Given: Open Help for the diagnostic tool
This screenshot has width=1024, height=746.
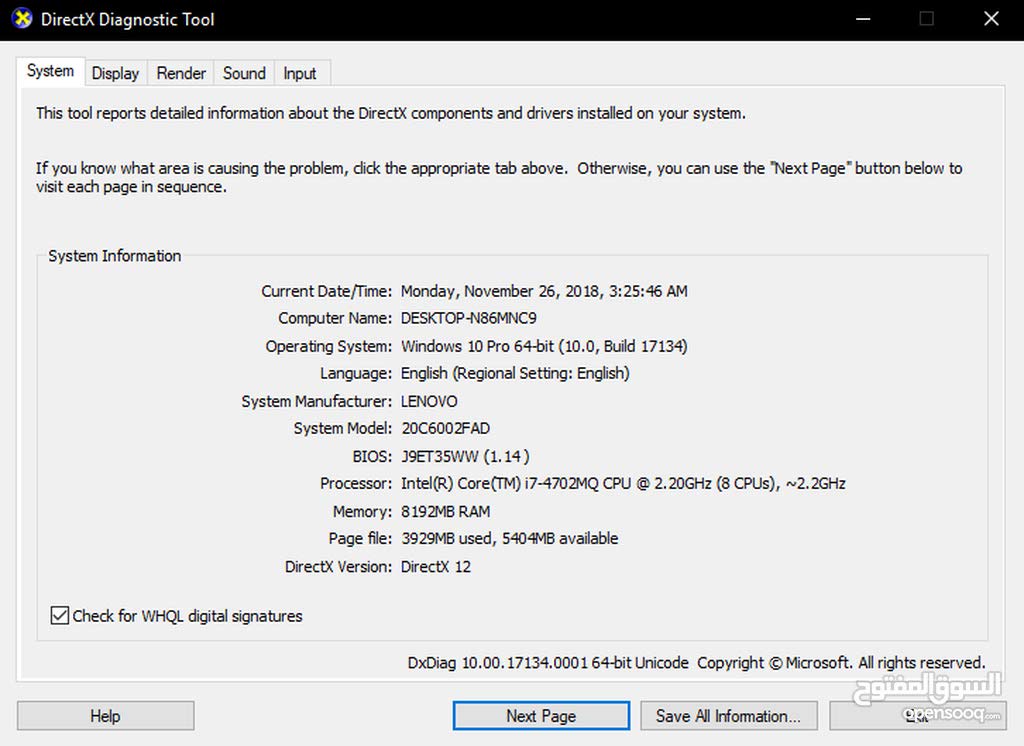Looking at the screenshot, I should click(x=105, y=716).
